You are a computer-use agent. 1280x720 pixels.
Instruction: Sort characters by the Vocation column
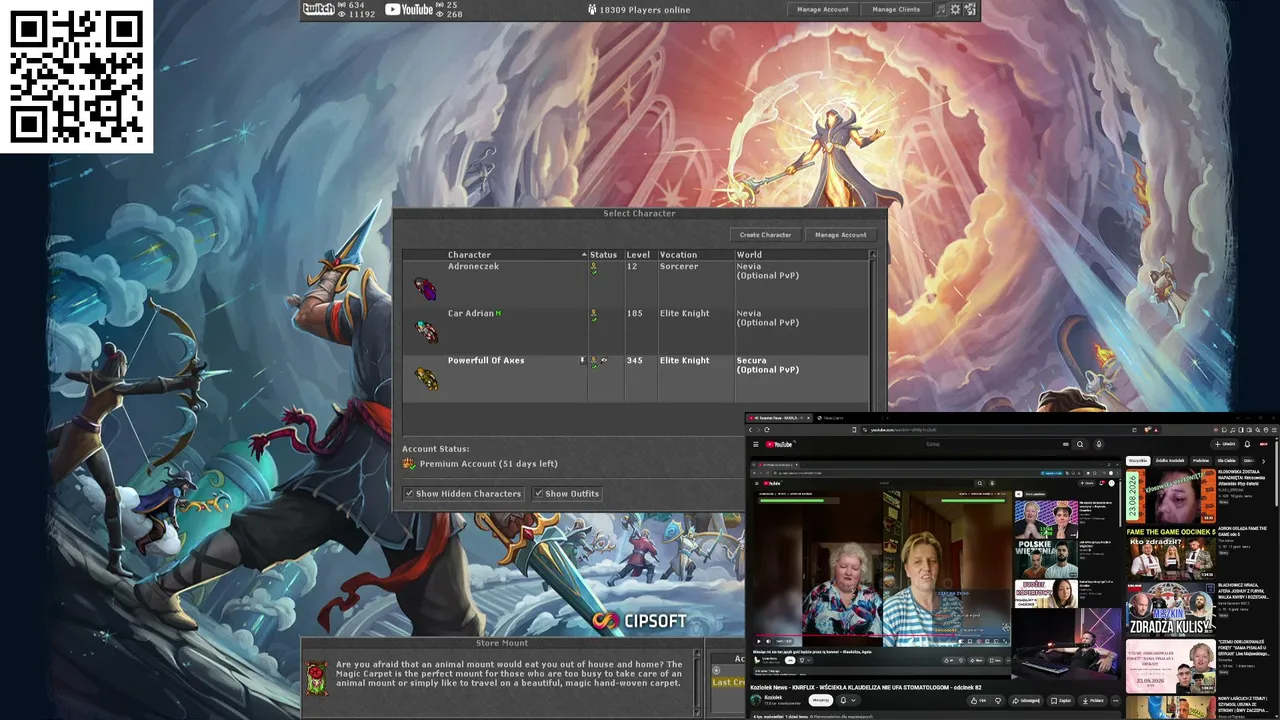coord(696,255)
